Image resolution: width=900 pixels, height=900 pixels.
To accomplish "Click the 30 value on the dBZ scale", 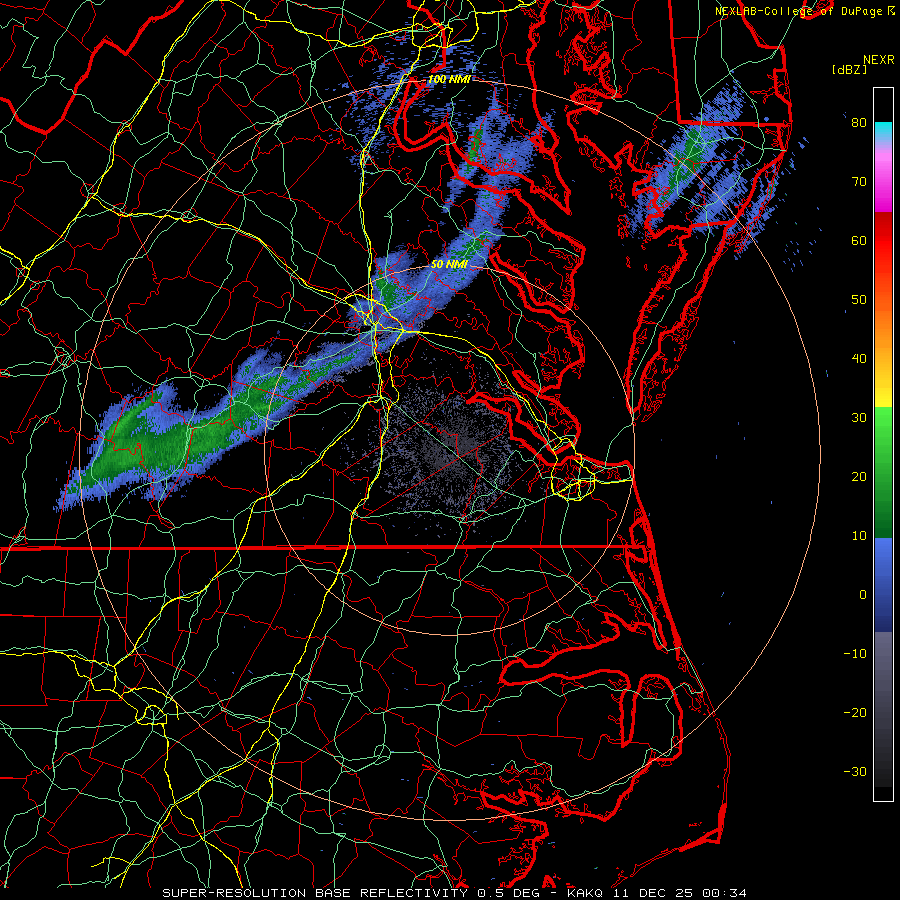I will point(859,418).
